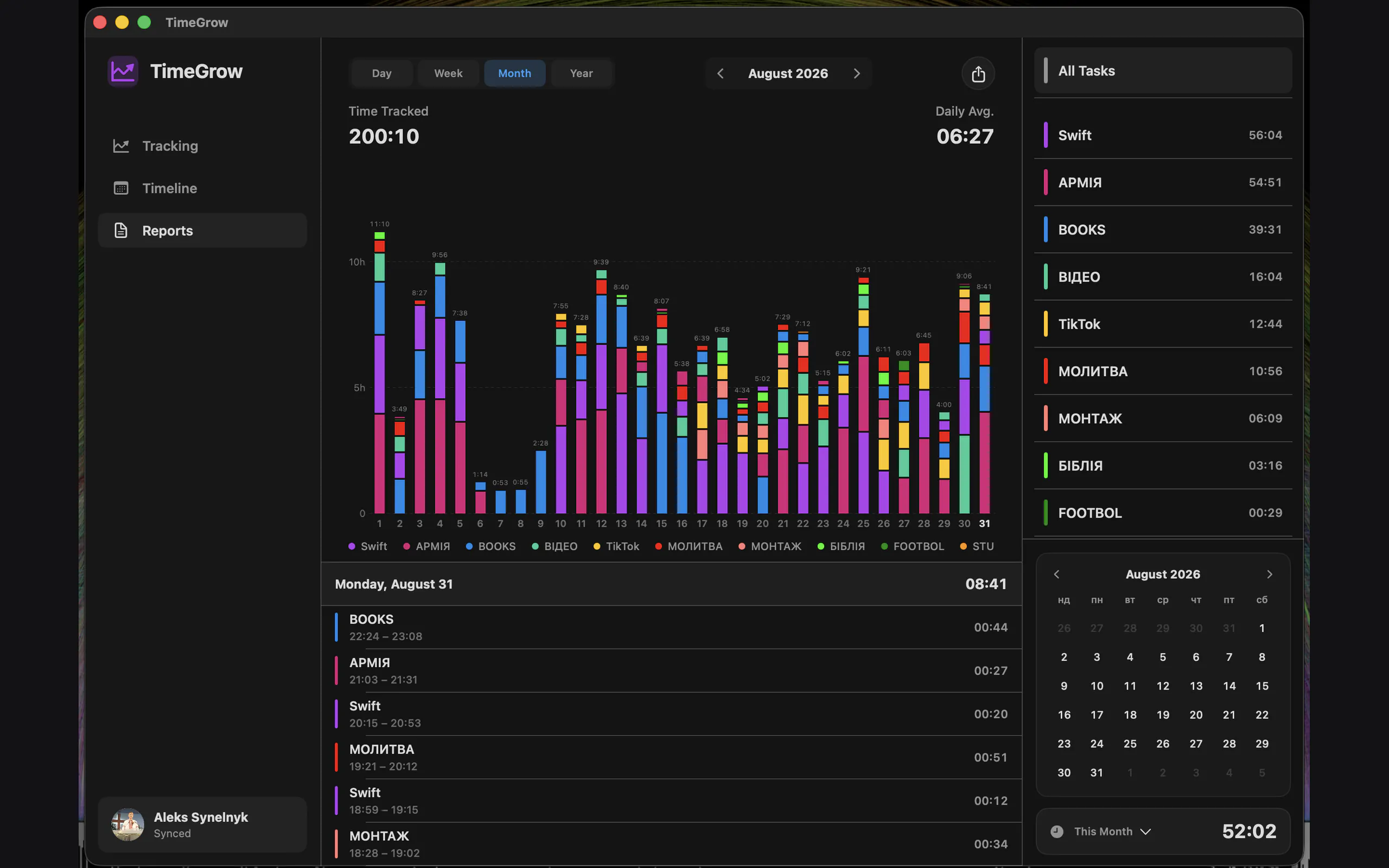Select the BOOKS task in task list

point(1163,229)
